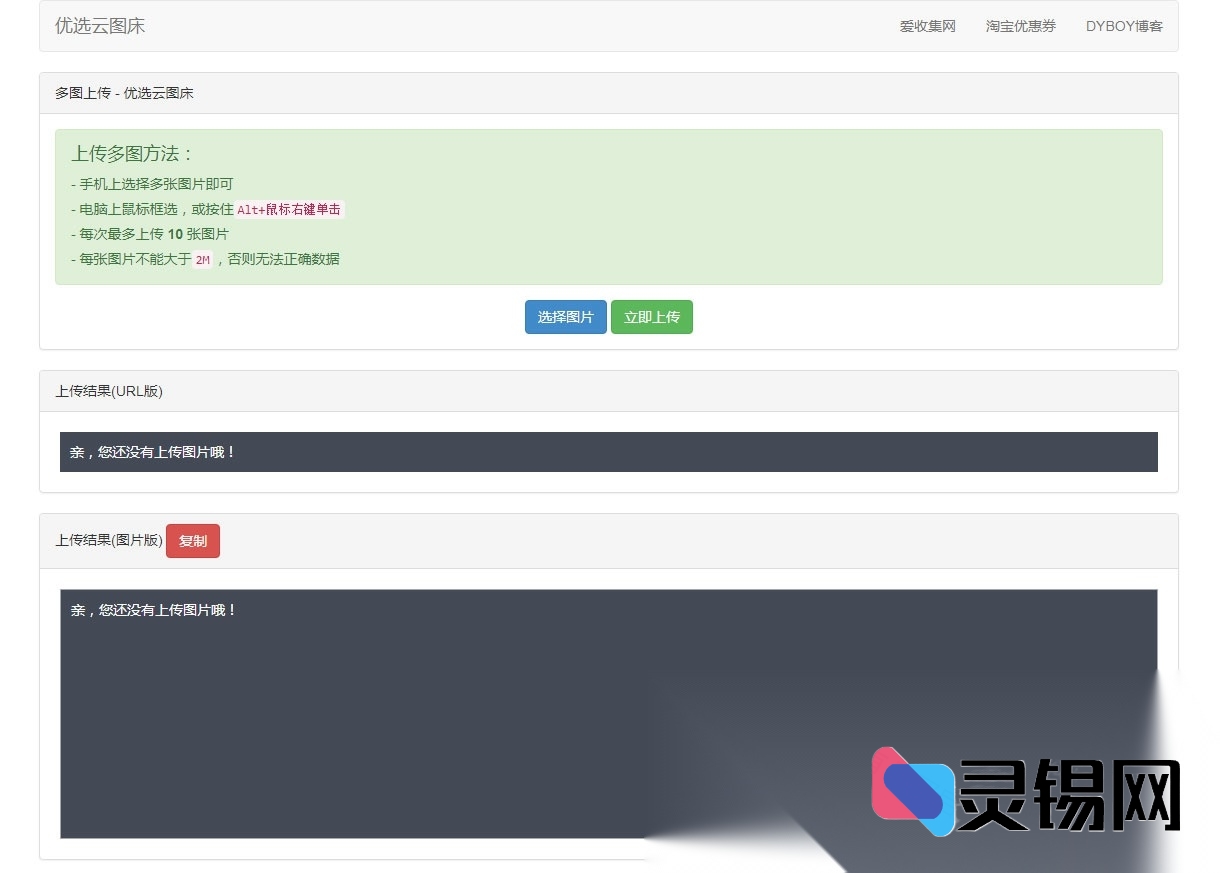Click the 2M highlighted size label
This screenshot has width=1220, height=873.
[203, 258]
